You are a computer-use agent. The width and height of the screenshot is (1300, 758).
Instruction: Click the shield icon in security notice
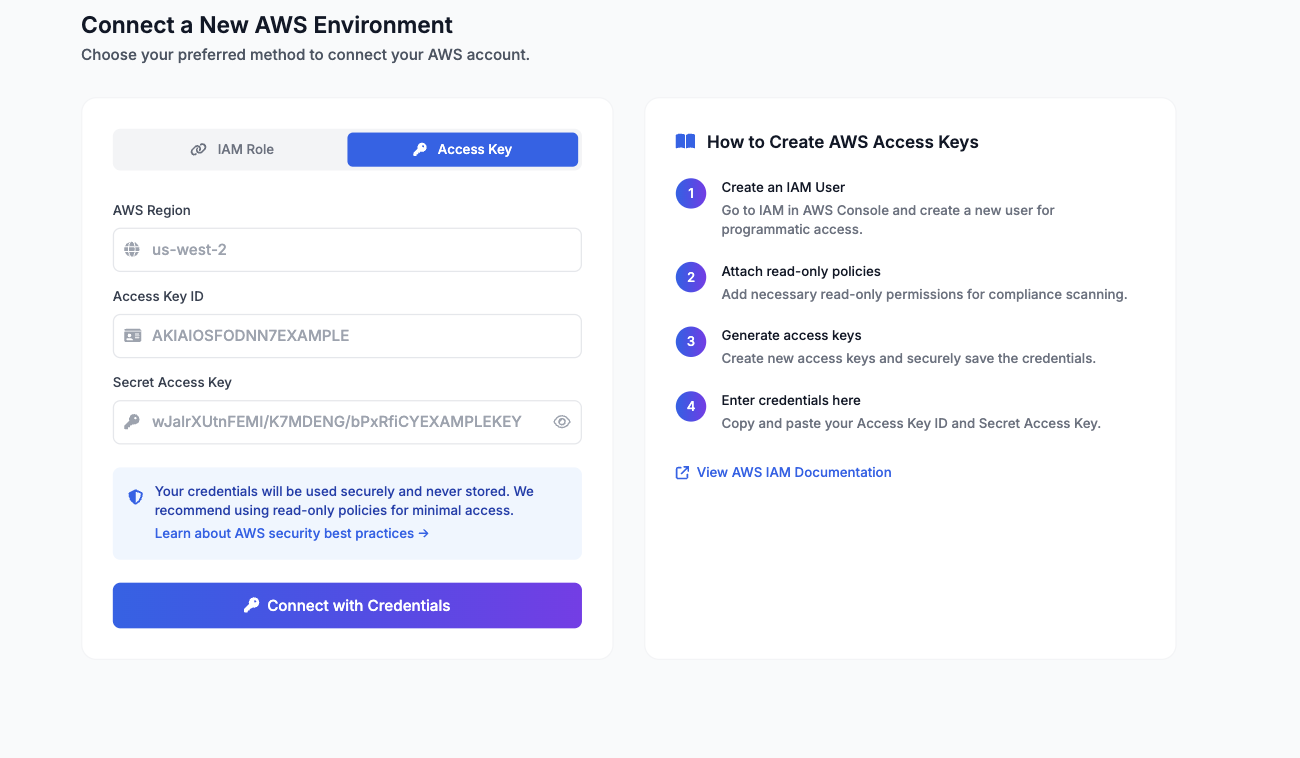coord(136,497)
